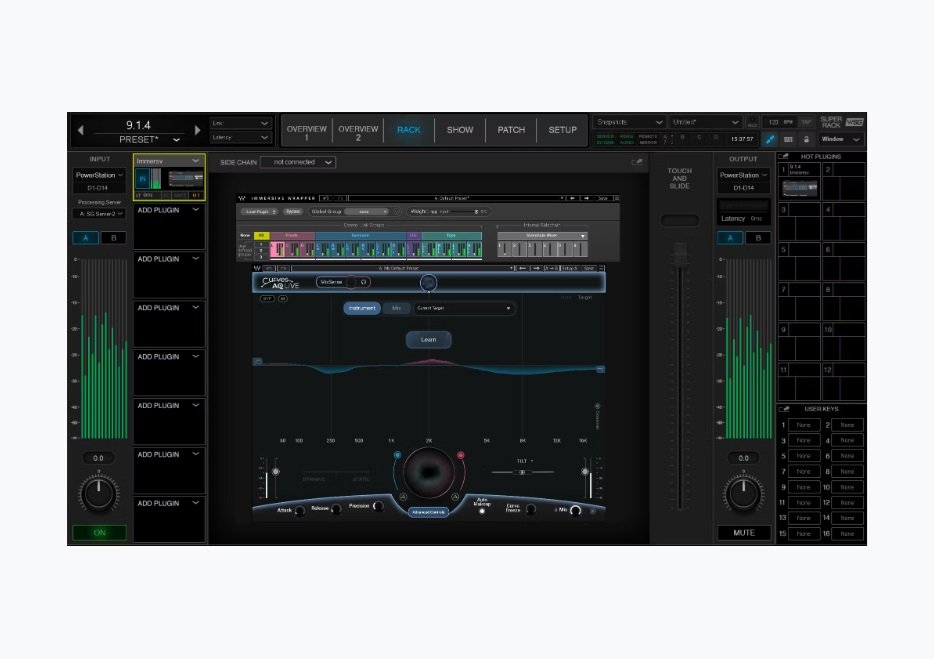Select input bank B button

(113, 238)
